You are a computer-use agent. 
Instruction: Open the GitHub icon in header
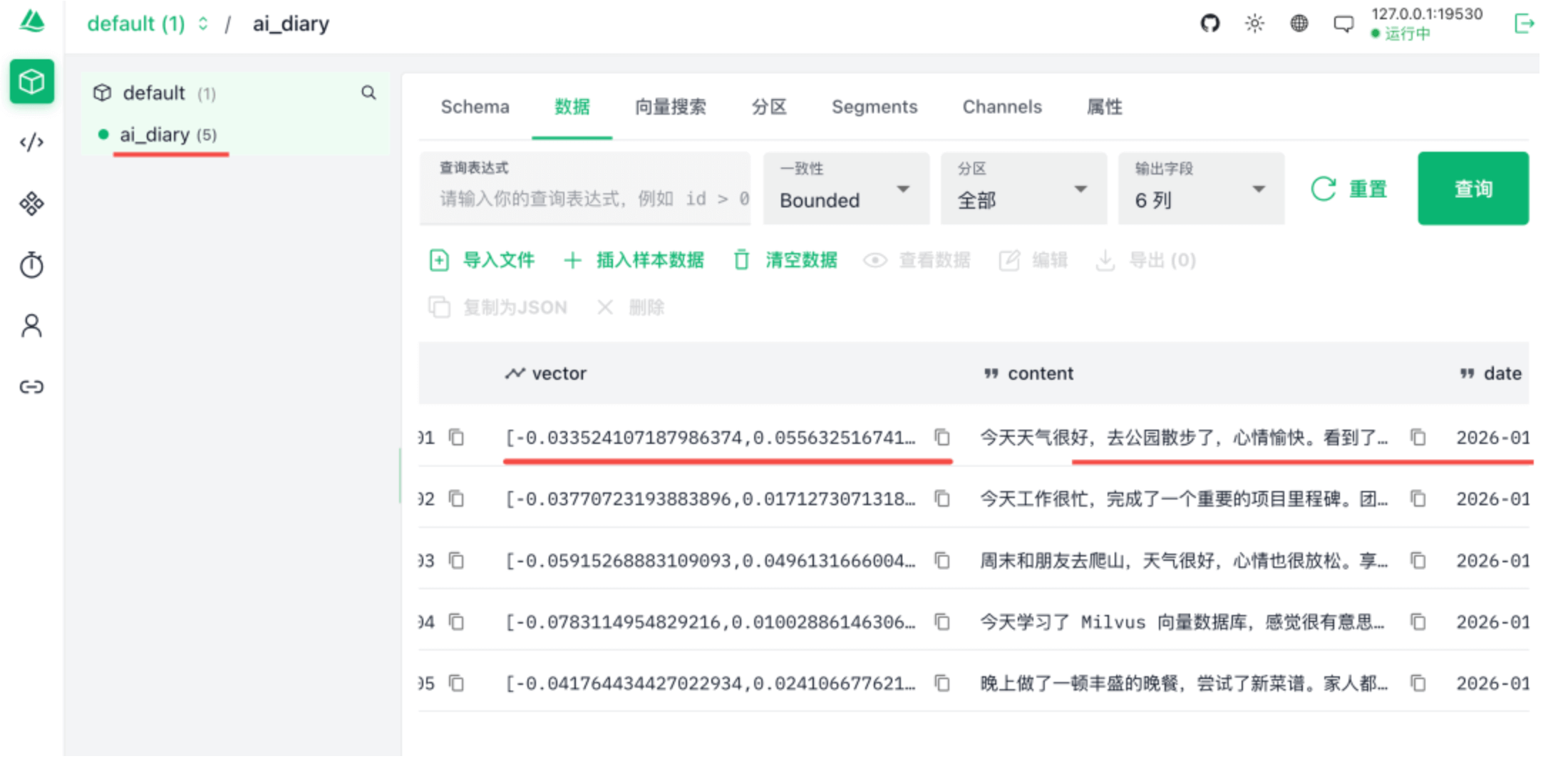click(1210, 24)
